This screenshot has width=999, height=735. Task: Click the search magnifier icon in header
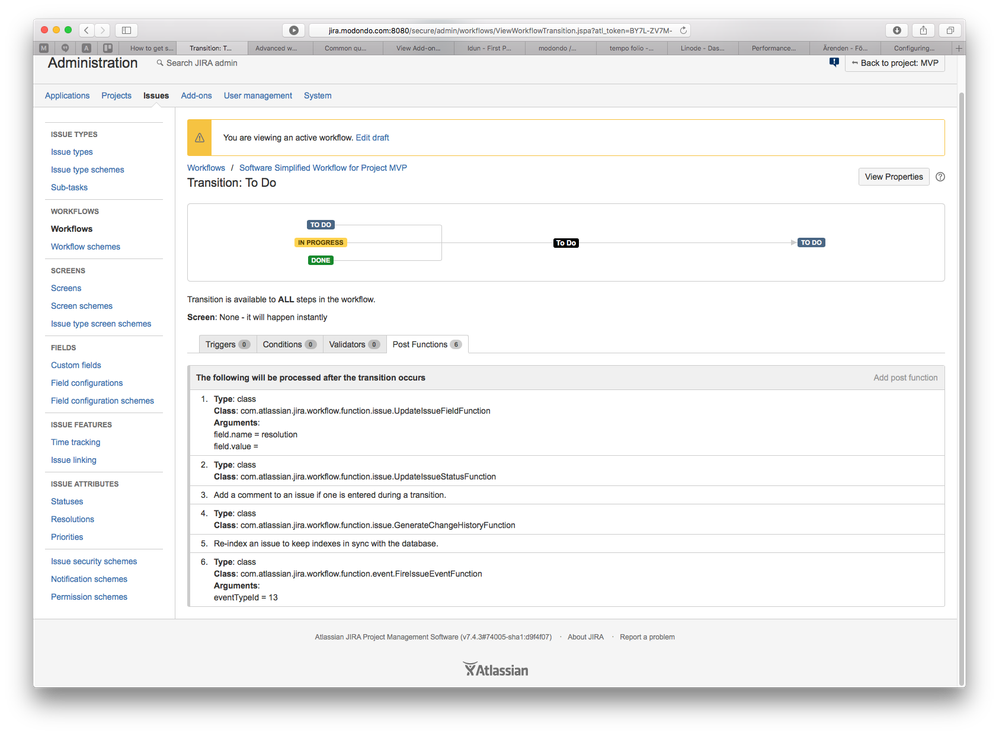coord(160,63)
